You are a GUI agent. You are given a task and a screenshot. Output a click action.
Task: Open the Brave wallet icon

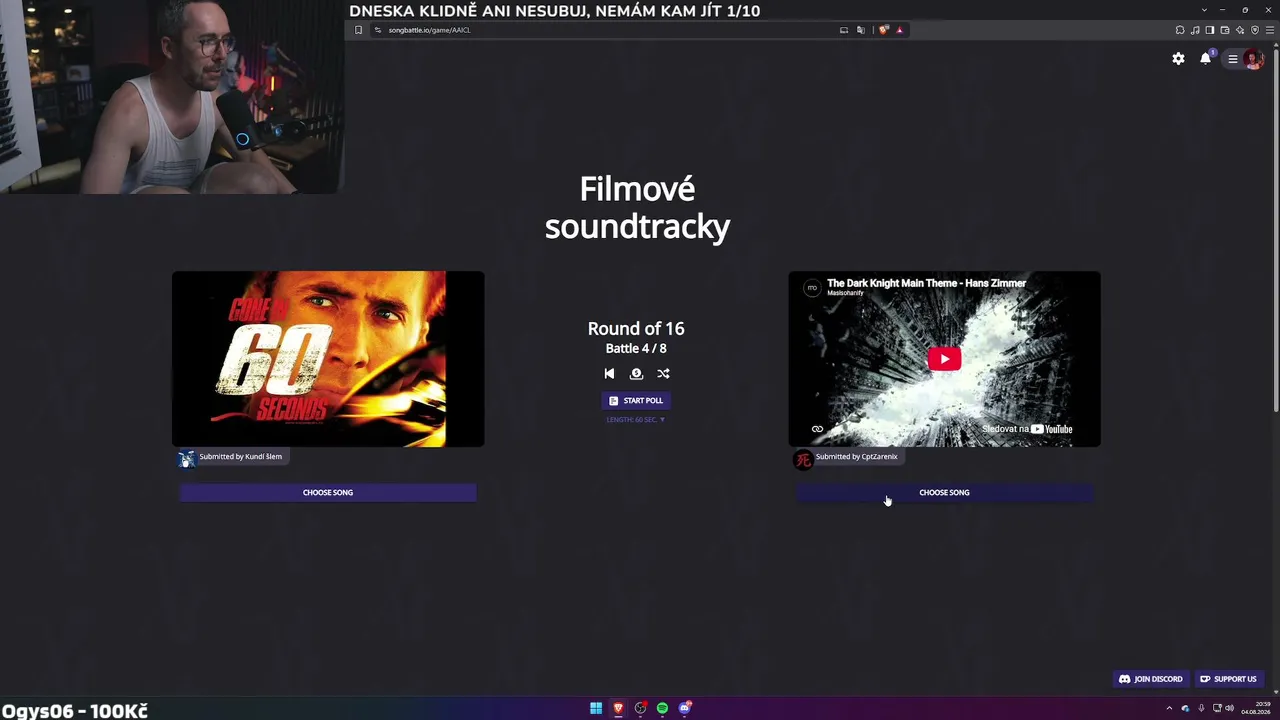coord(1225,30)
